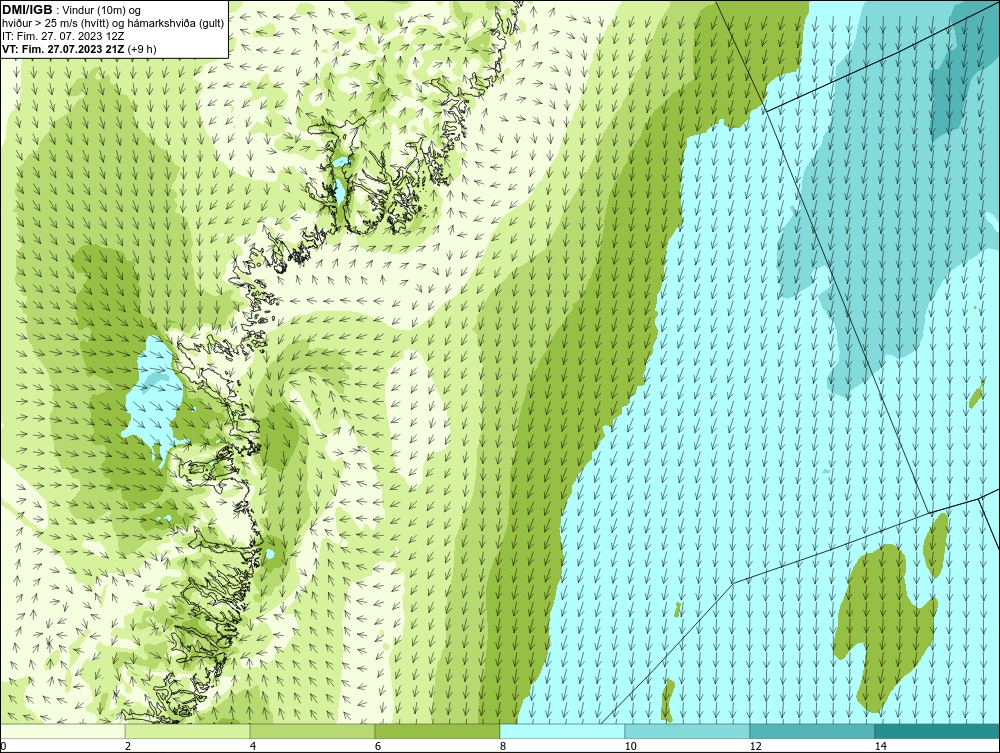Click the 'Vindur (10m) og' text
The image size is (1000, 753).
tap(103, 10)
